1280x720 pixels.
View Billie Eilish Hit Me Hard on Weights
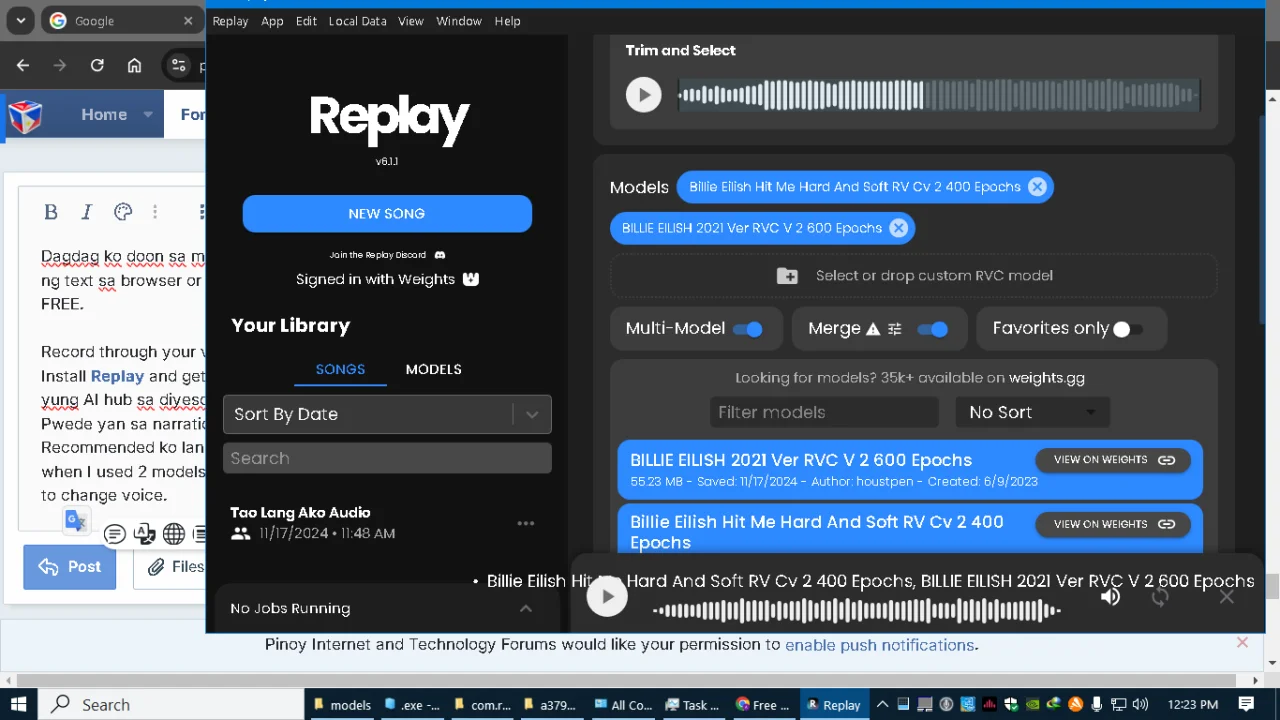point(1113,524)
